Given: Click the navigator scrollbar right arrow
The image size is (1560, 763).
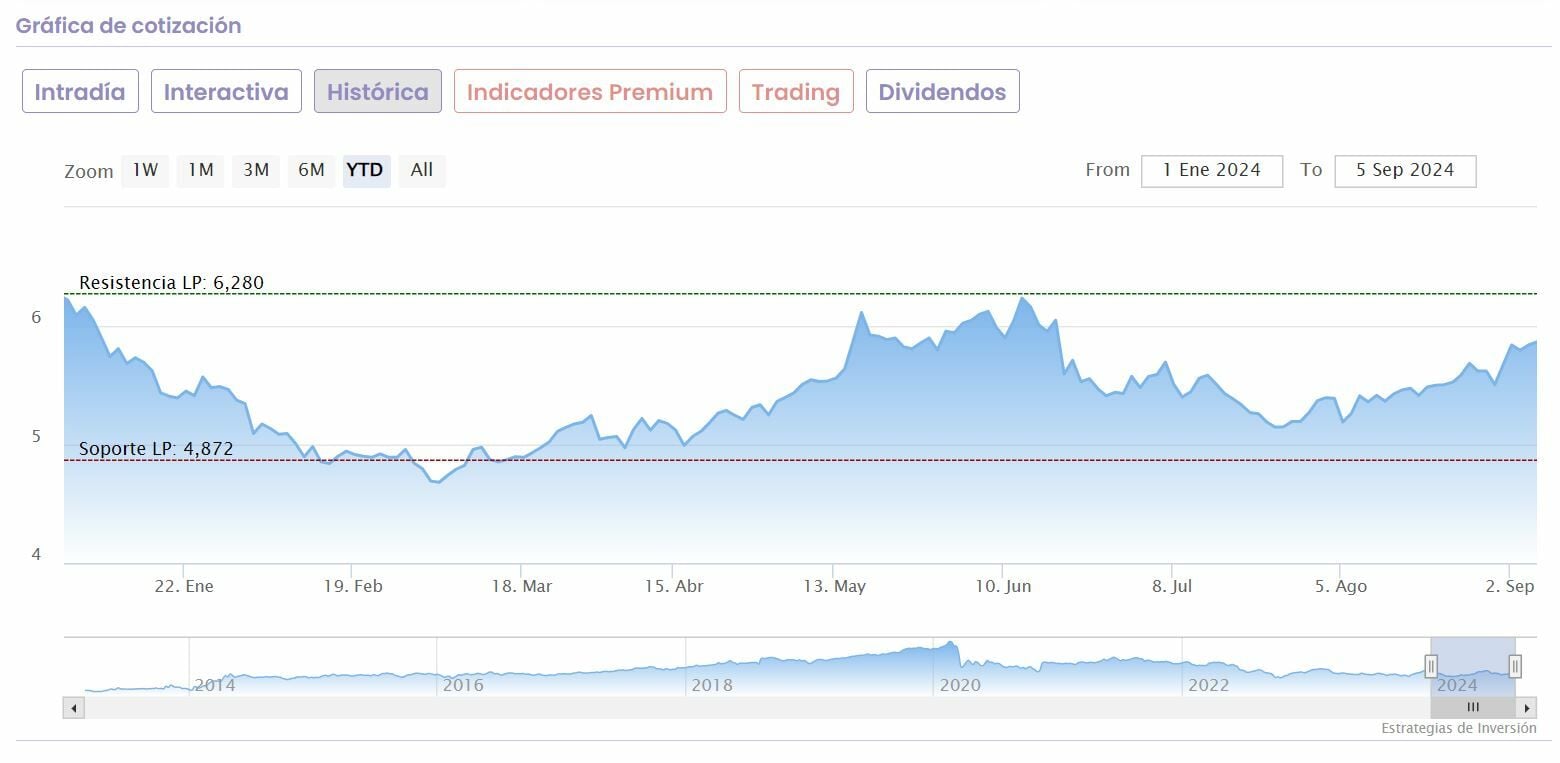Looking at the screenshot, I should click(x=1527, y=708).
